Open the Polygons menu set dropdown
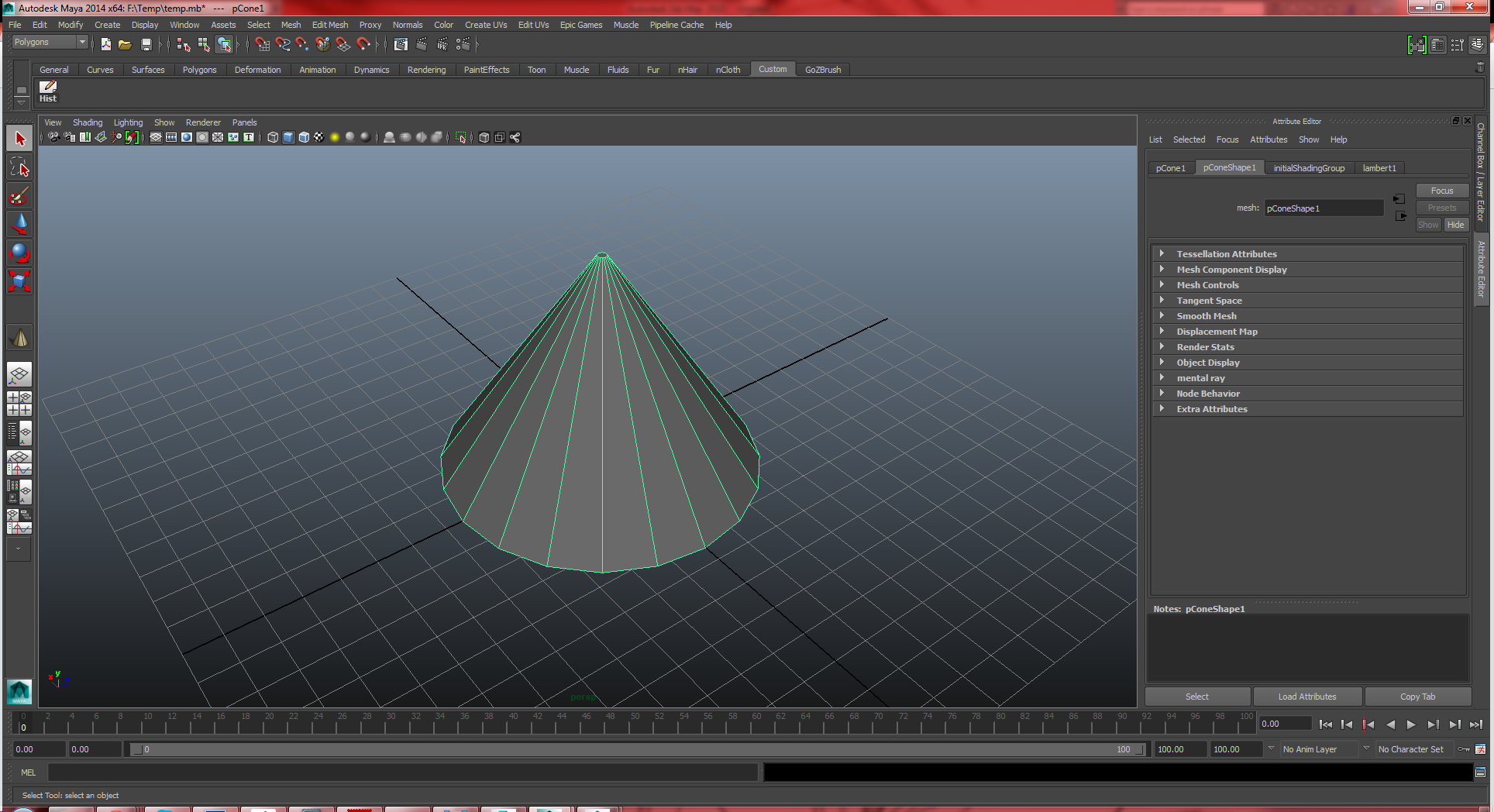This screenshot has width=1494, height=812. coord(50,42)
